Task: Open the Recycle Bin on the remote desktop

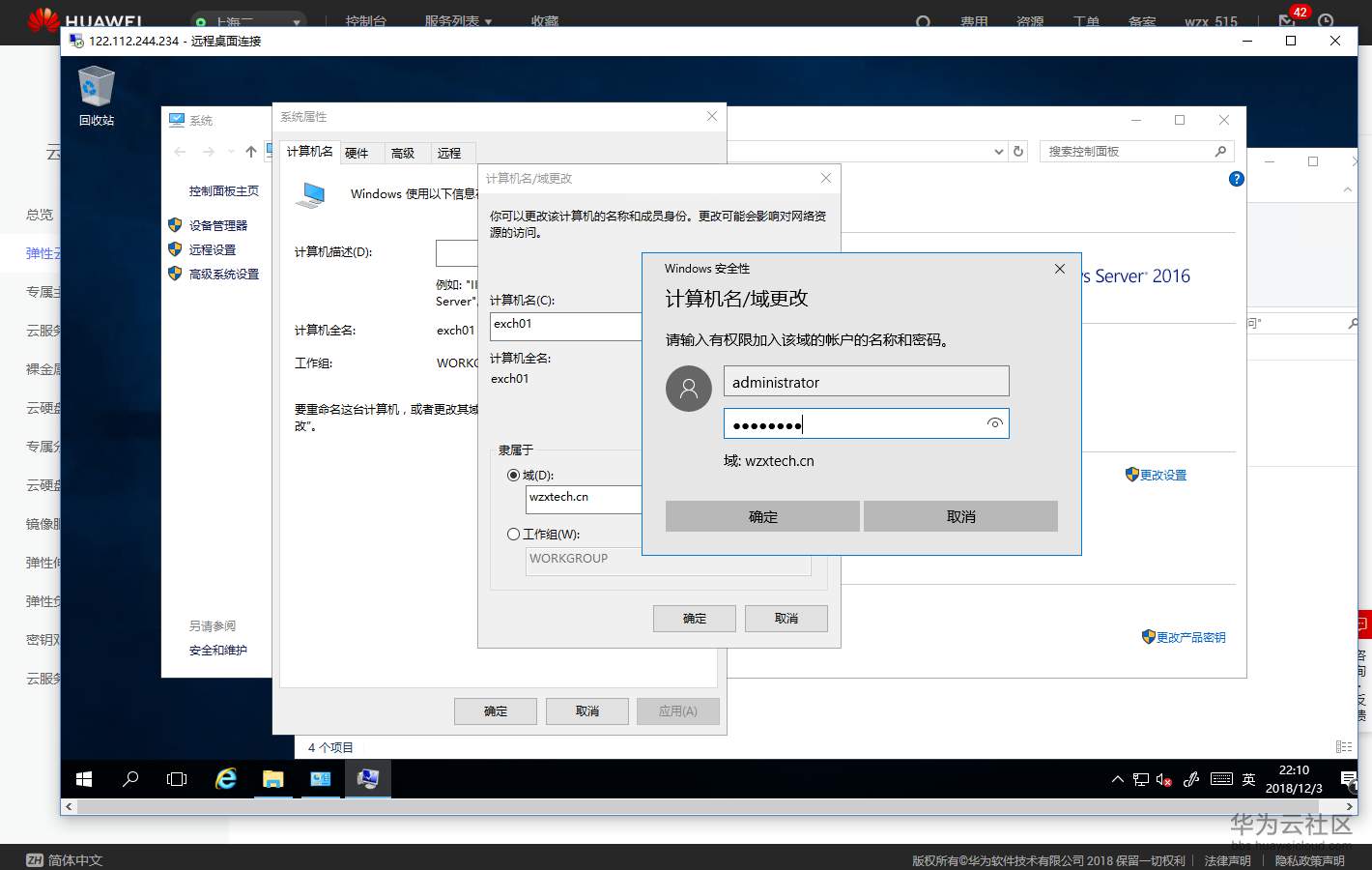Action: (94, 87)
